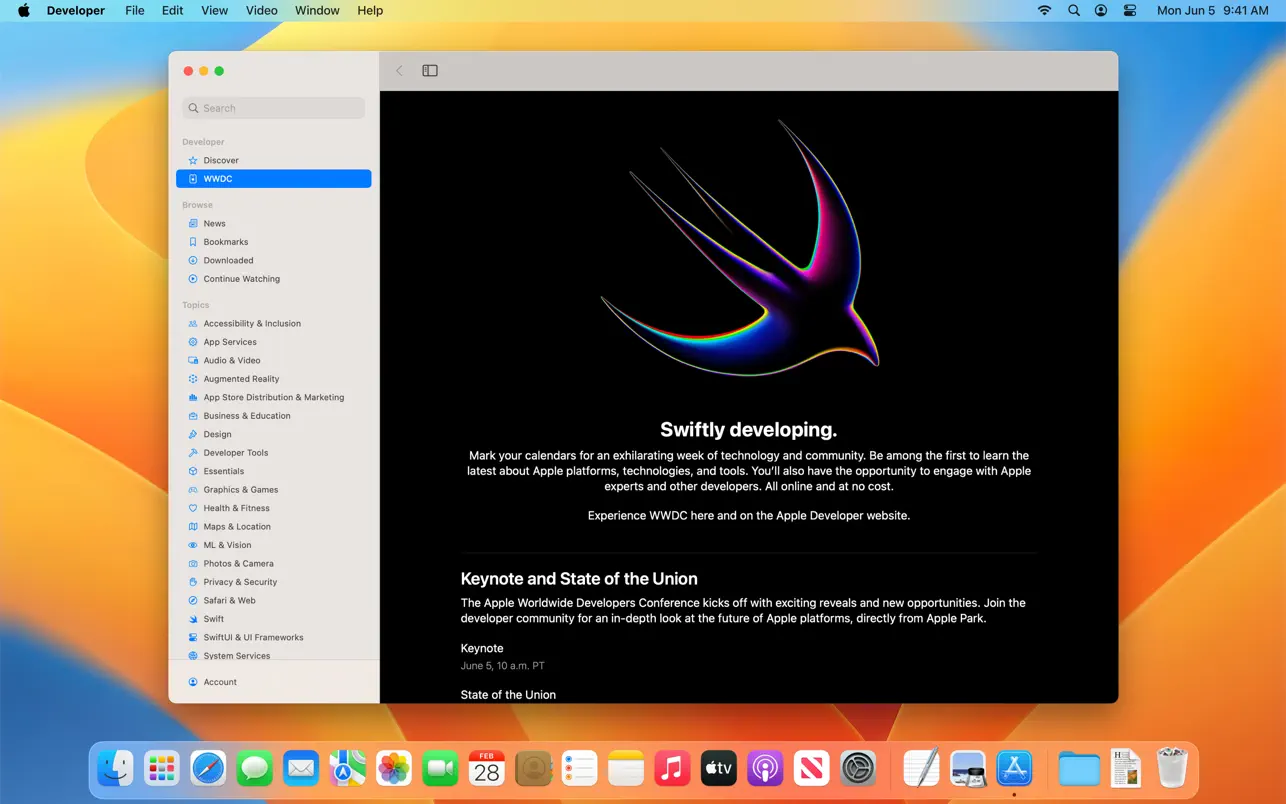This screenshot has height=804, width=1286.
Task: Click the Maps & Location map icon
Action: 193,527
